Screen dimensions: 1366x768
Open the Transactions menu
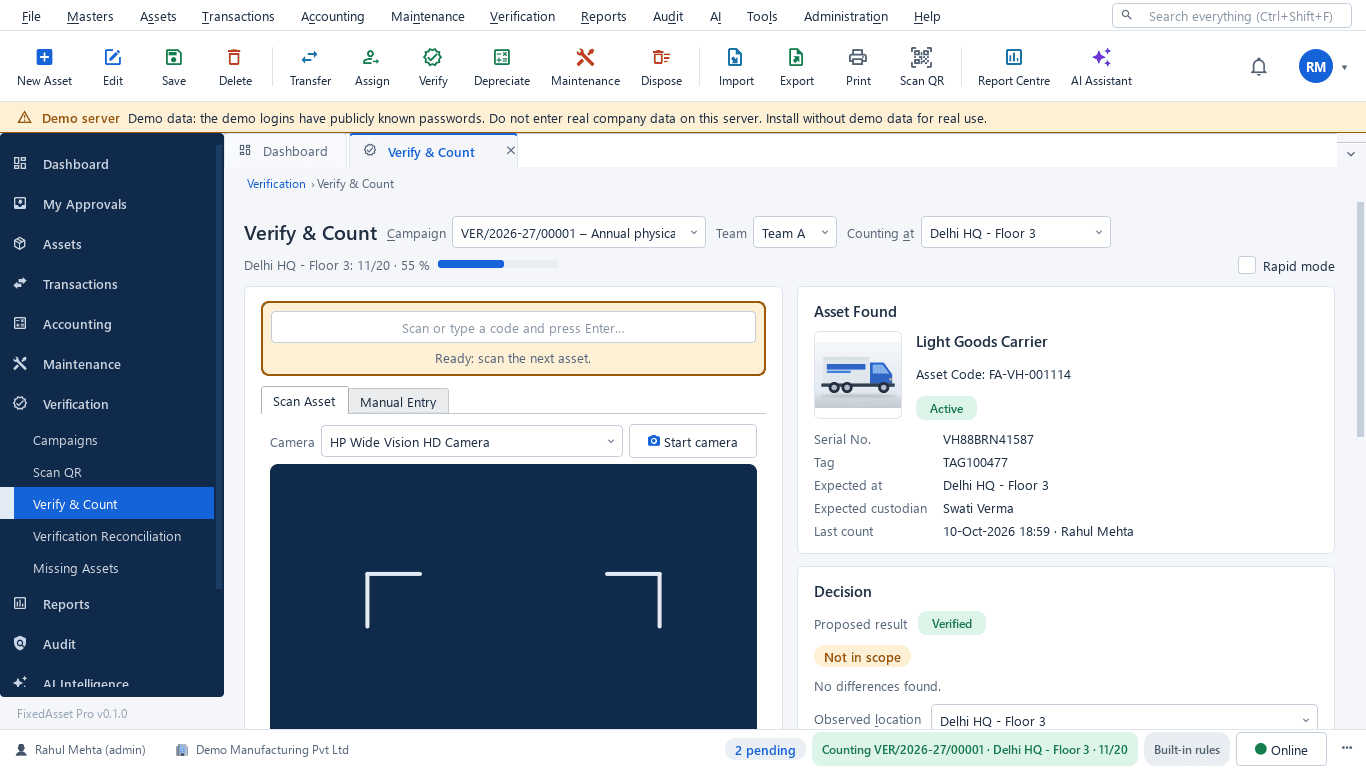(x=238, y=16)
